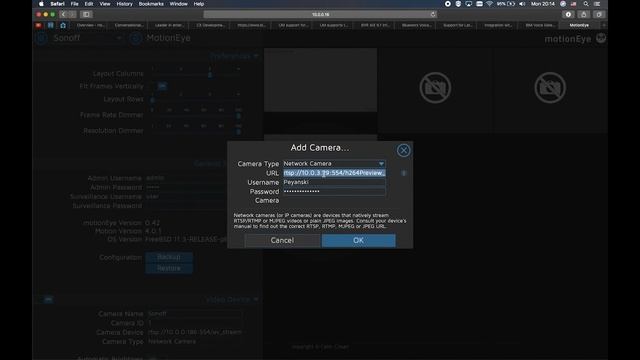Click the Cancel button in Add Camera dialog
This screenshot has width=640, height=360.
coord(282,240)
